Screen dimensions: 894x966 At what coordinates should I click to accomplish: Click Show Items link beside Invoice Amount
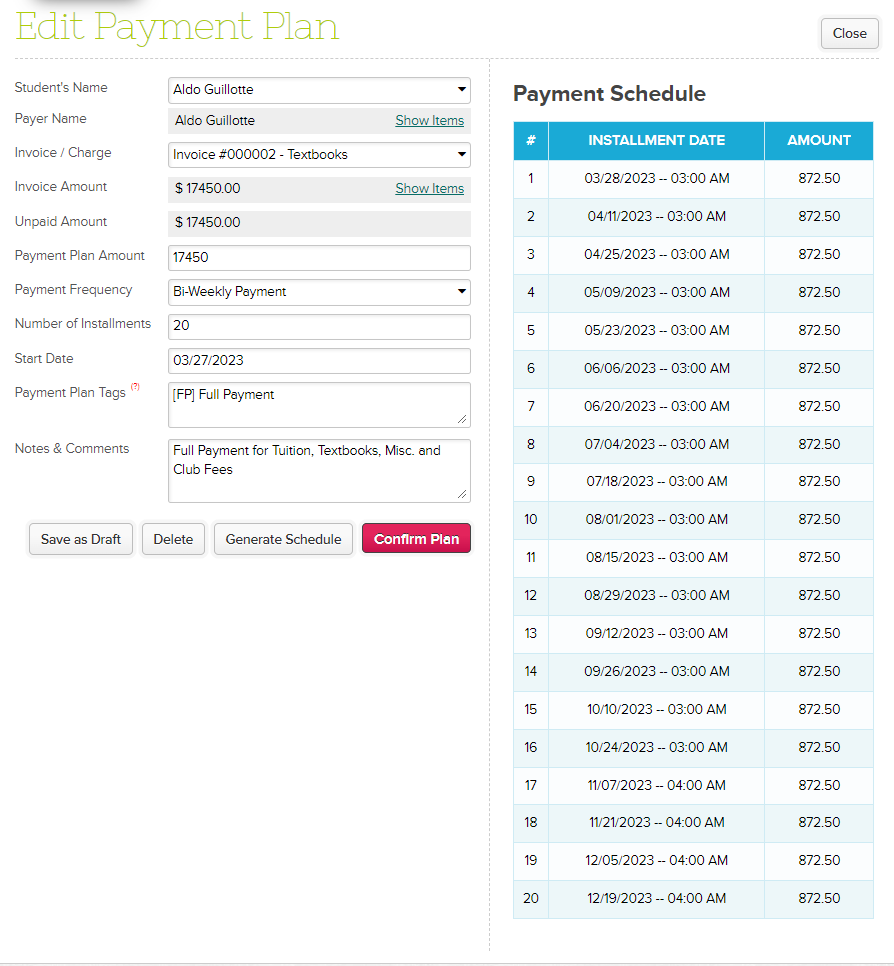429,189
